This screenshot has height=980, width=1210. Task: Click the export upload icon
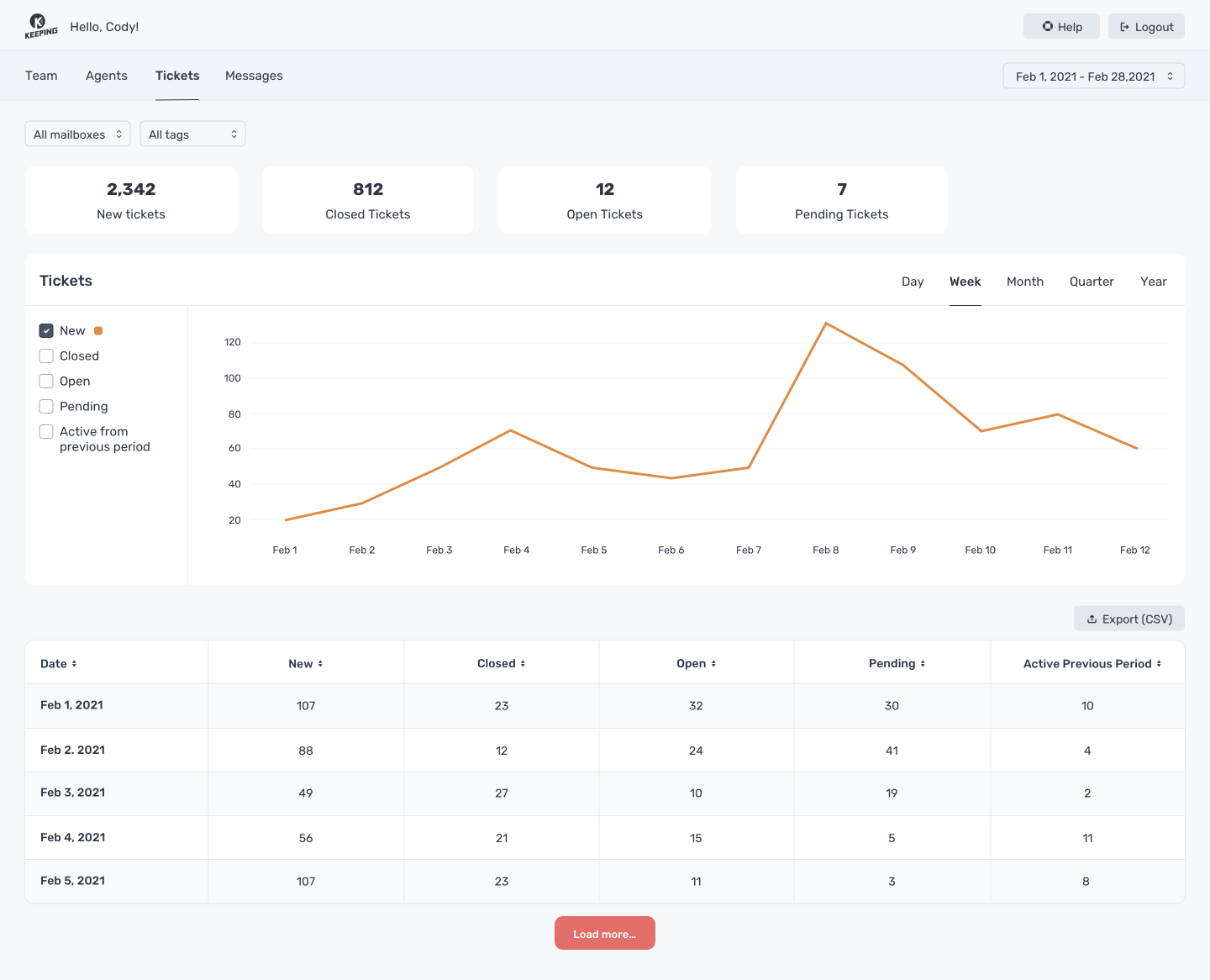point(1092,619)
